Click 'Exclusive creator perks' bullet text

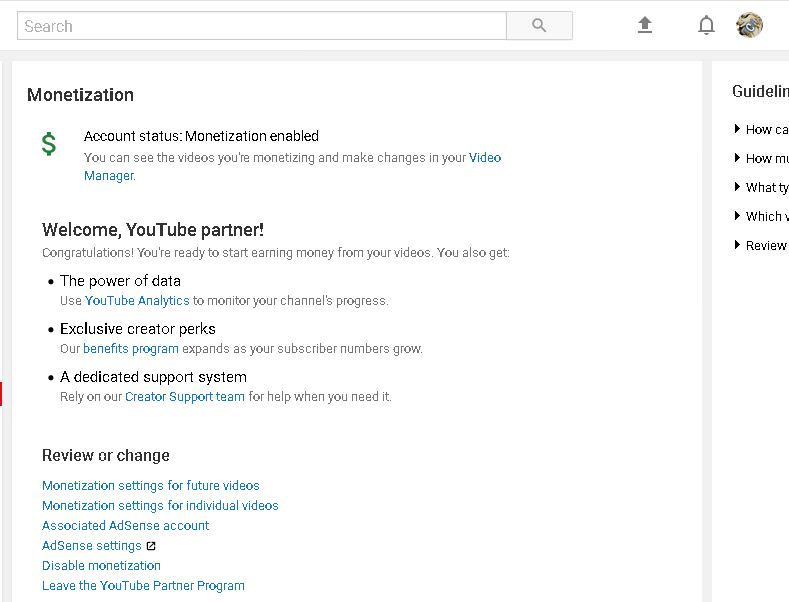(x=138, y=329)
